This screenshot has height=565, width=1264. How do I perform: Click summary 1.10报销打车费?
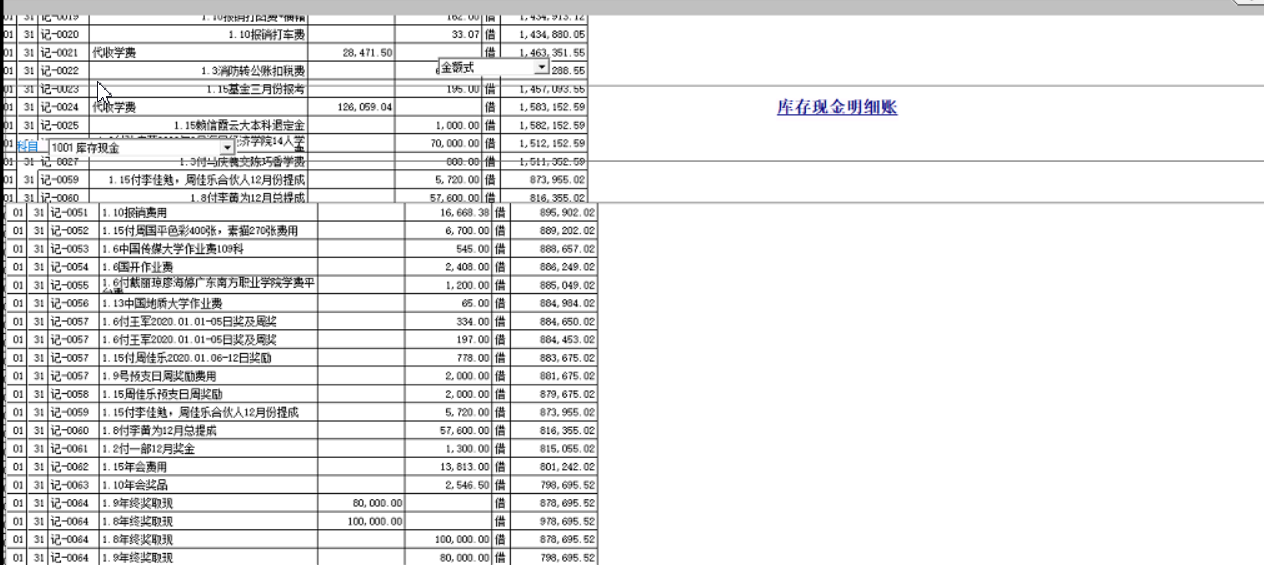coord(267,34)
